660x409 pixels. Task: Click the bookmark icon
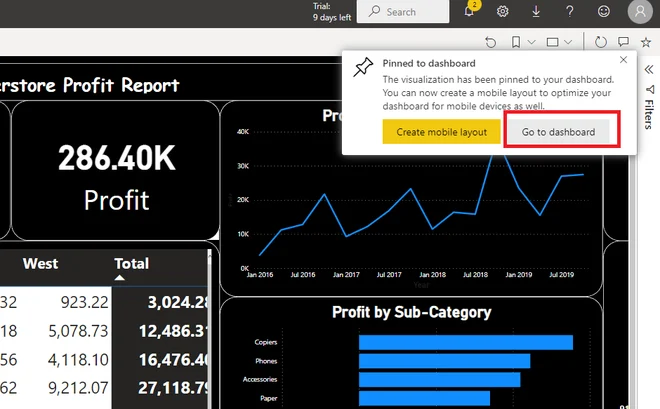pyautogui.click(x=516, y=42)
